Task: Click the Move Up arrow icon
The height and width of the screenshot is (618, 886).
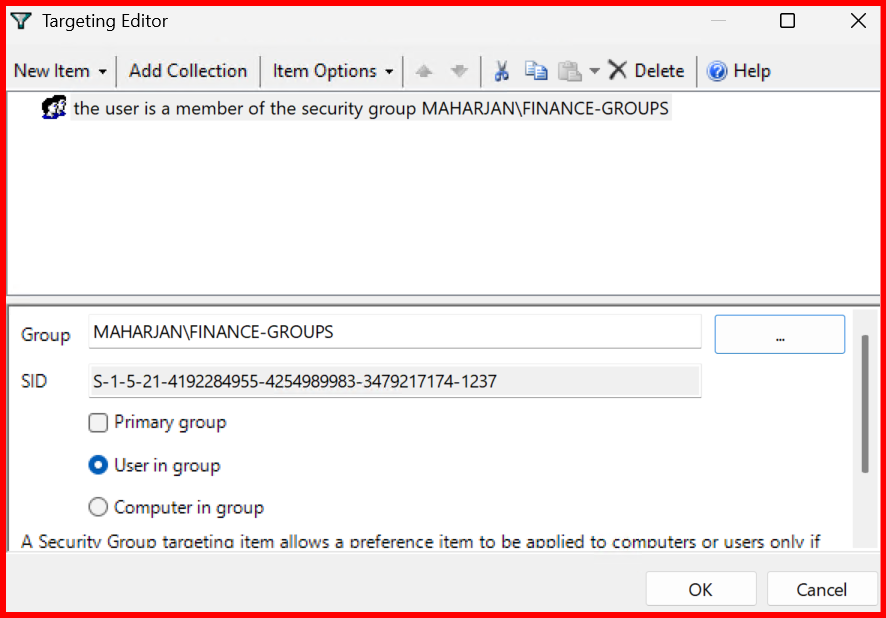Action: tap(424, 71)
